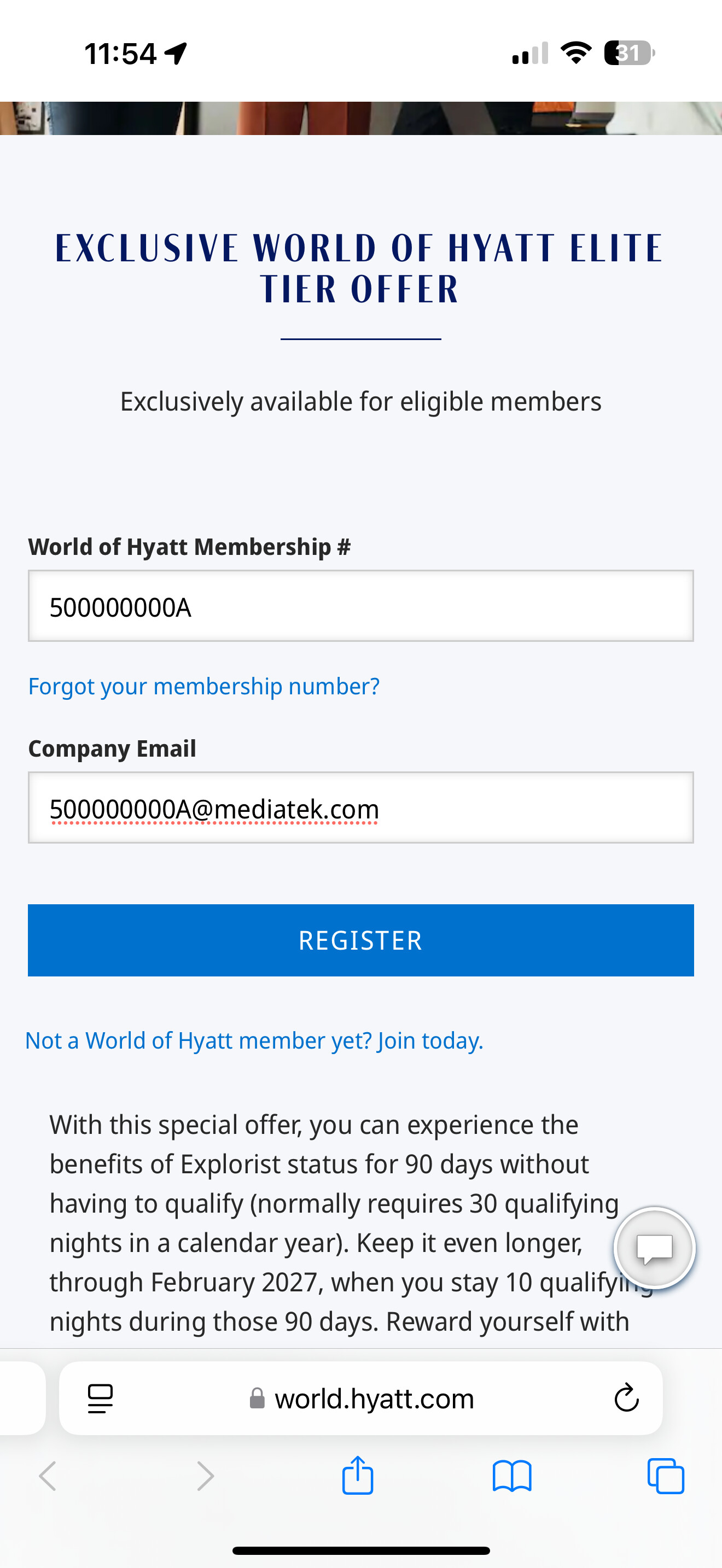This screenshot has height=1568, width=722.
Task: Open Safari page menu in address bar
Action: point(101,1398)
